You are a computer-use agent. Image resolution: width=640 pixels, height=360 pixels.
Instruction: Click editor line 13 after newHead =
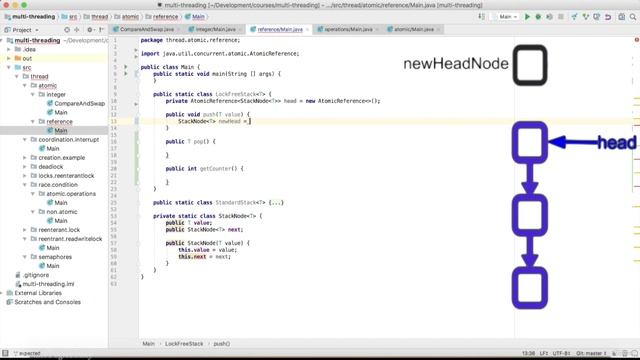(x=250, y=121)
